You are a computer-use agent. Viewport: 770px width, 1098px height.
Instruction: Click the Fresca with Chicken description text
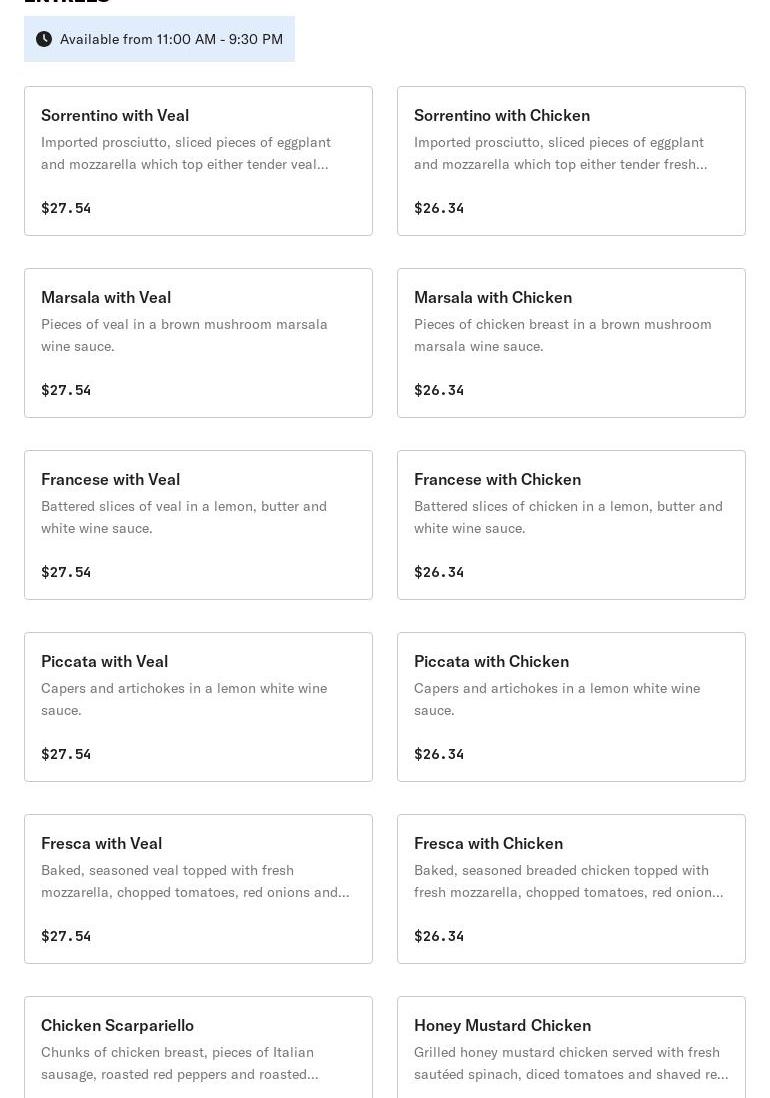click(568, 881)
